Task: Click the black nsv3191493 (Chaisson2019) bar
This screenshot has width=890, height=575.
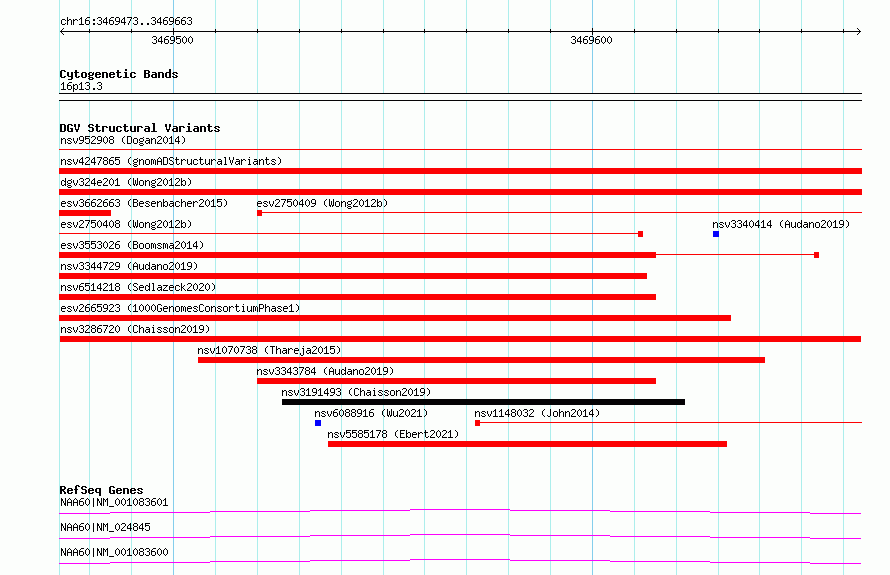Action: tap(483, 402)
